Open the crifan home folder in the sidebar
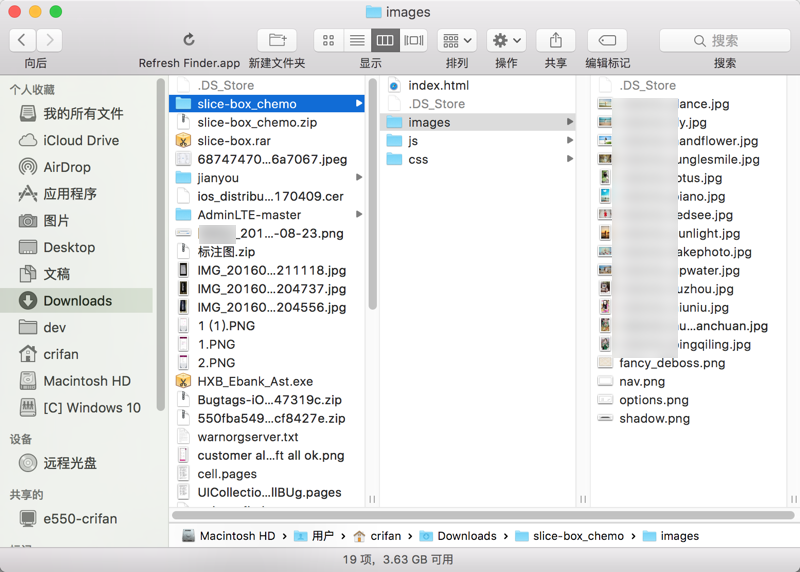Viewport: 800px width, 572px height. (x=77, y=354)
